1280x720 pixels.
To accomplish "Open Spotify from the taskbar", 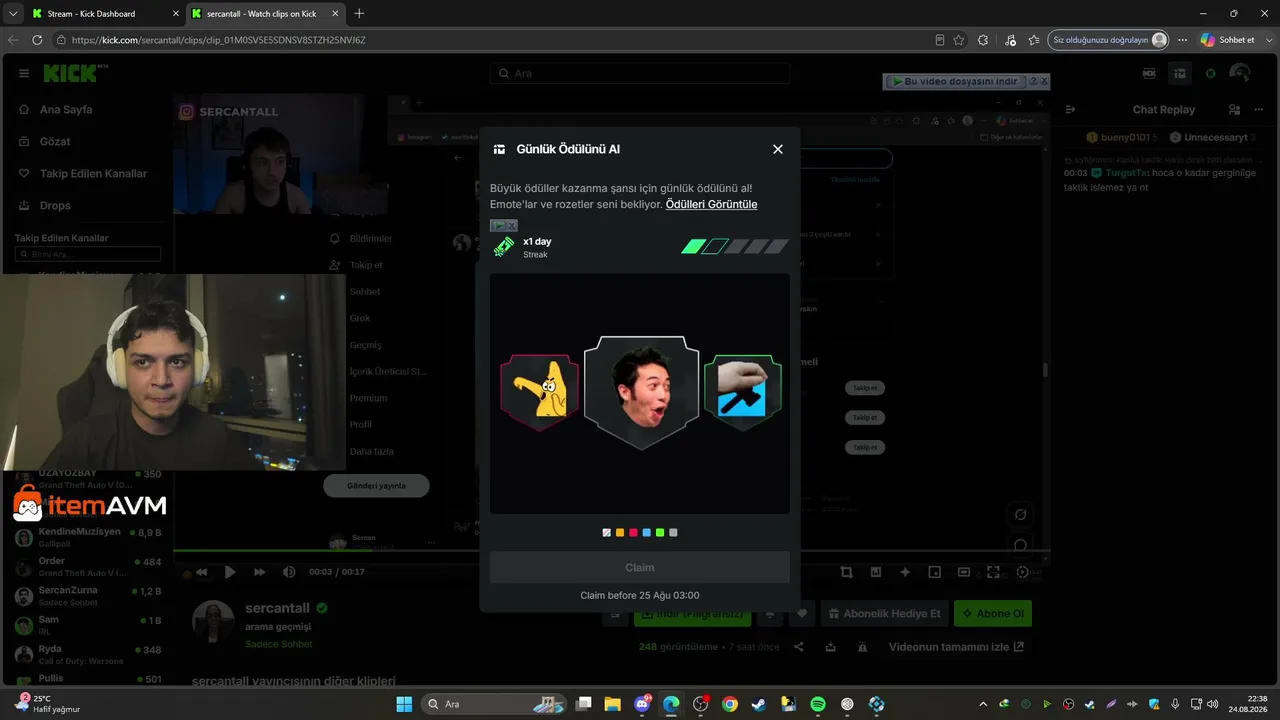I will coord(818,704).
